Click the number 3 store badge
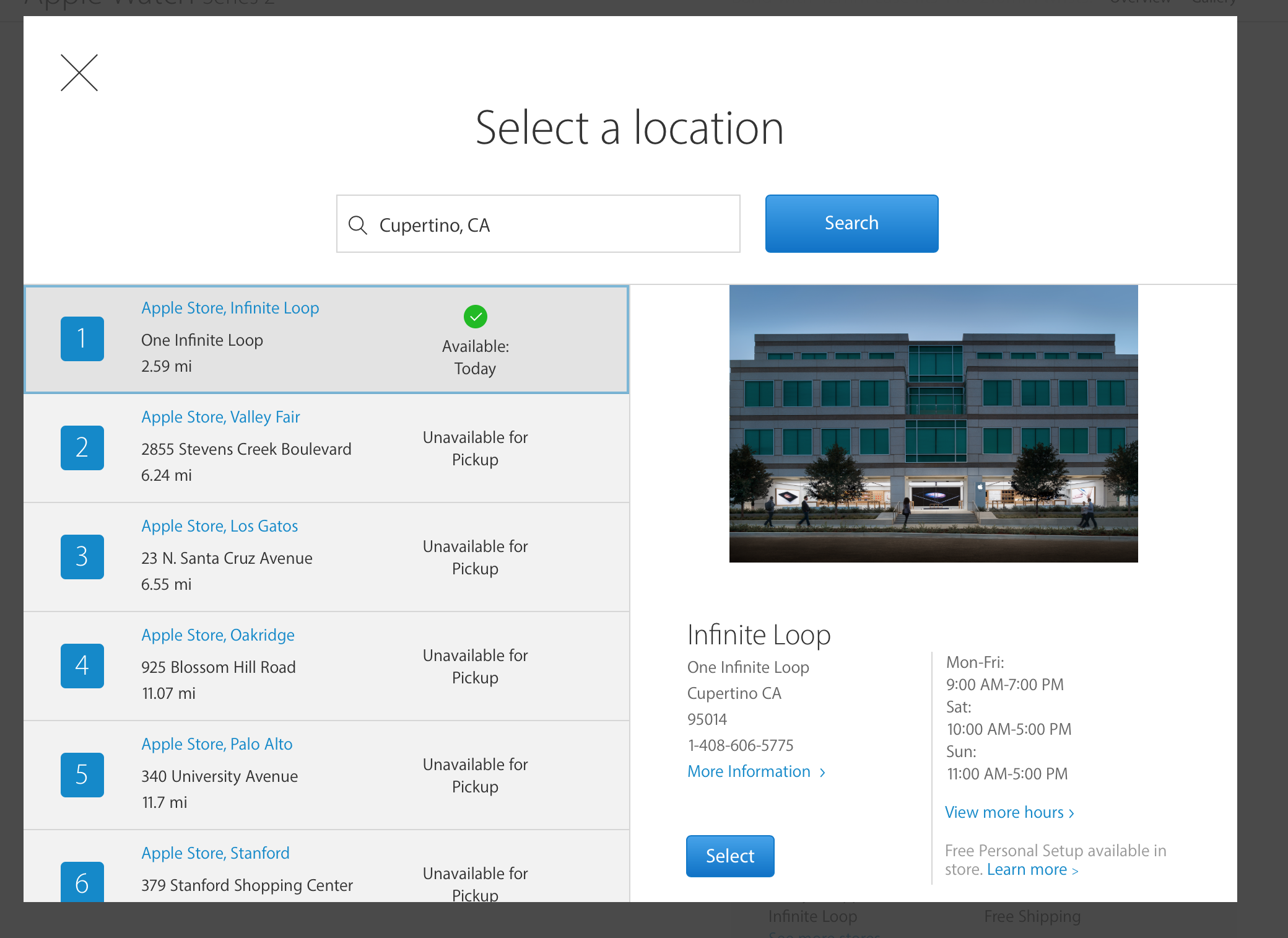This screenshot has height=938, width=1288. [82, 557]
